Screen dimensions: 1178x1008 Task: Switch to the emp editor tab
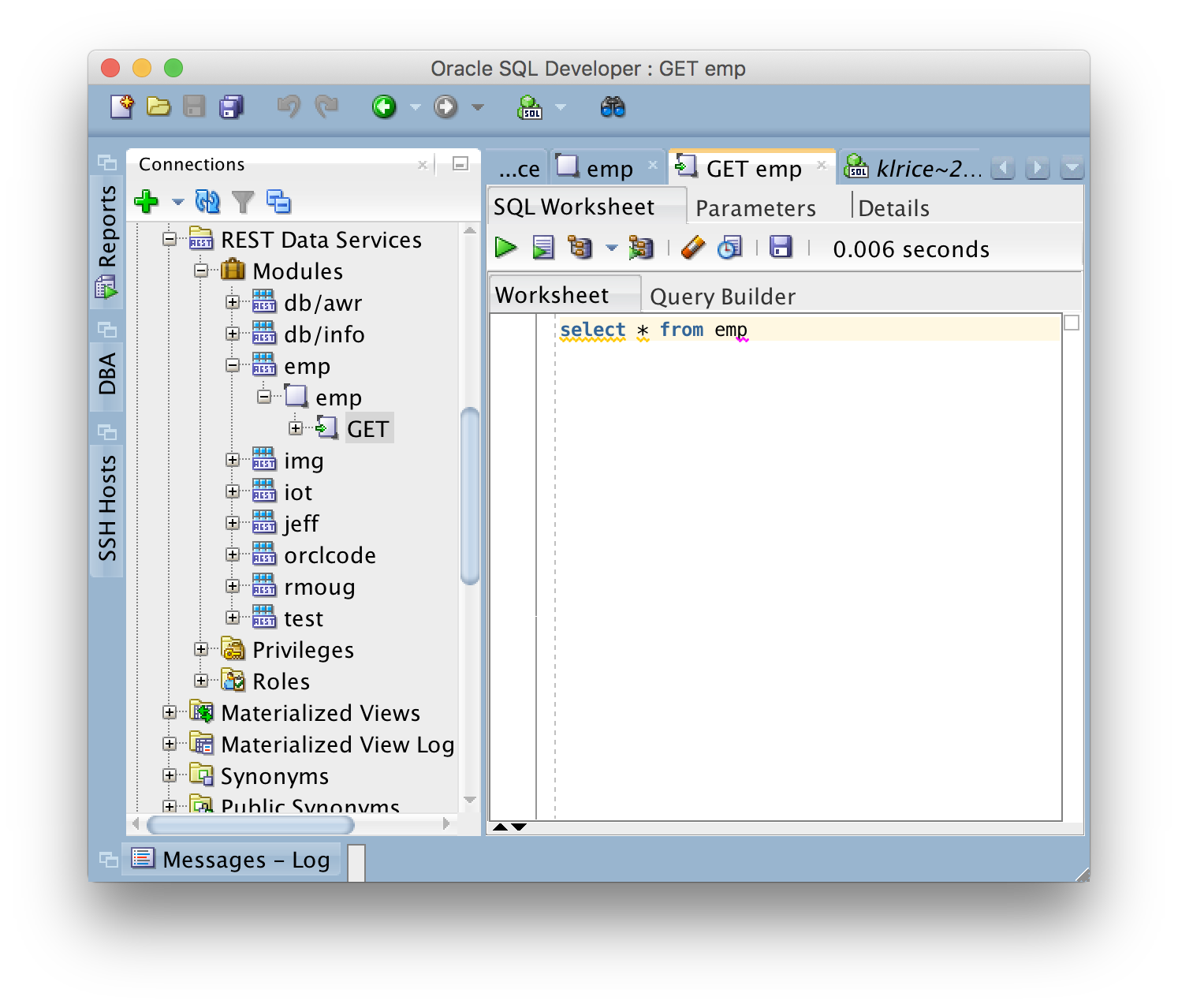tap(607, 168)
